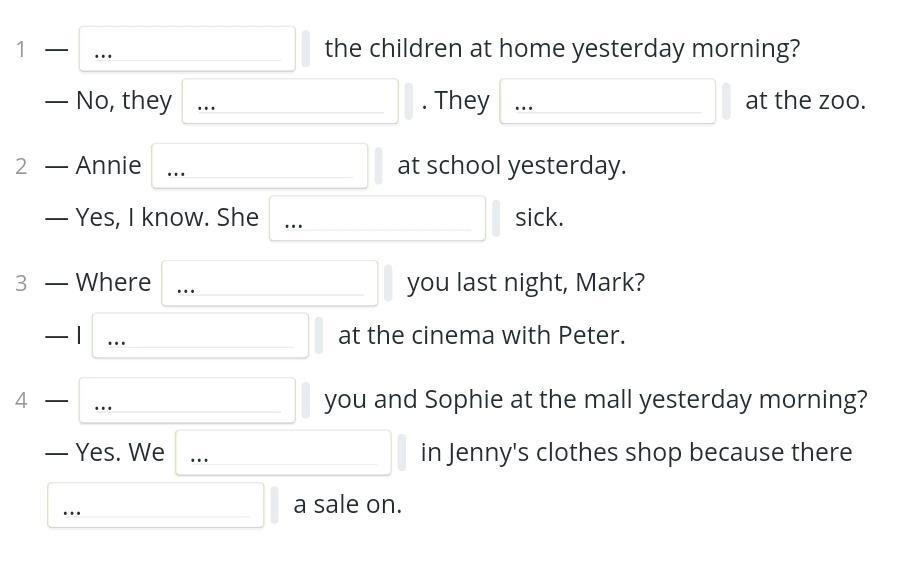Click the gray marker before "you last night, Mark?"

pos(388,283)
